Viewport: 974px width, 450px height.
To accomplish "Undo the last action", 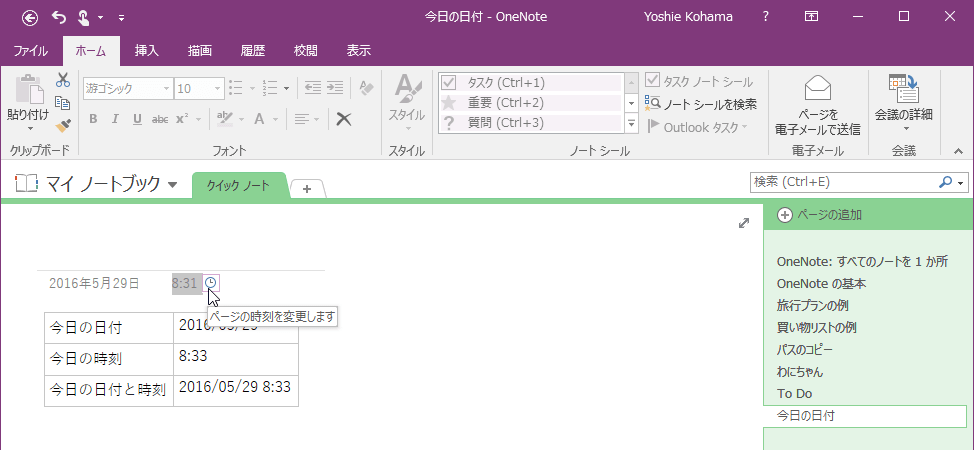I will 59,17.
